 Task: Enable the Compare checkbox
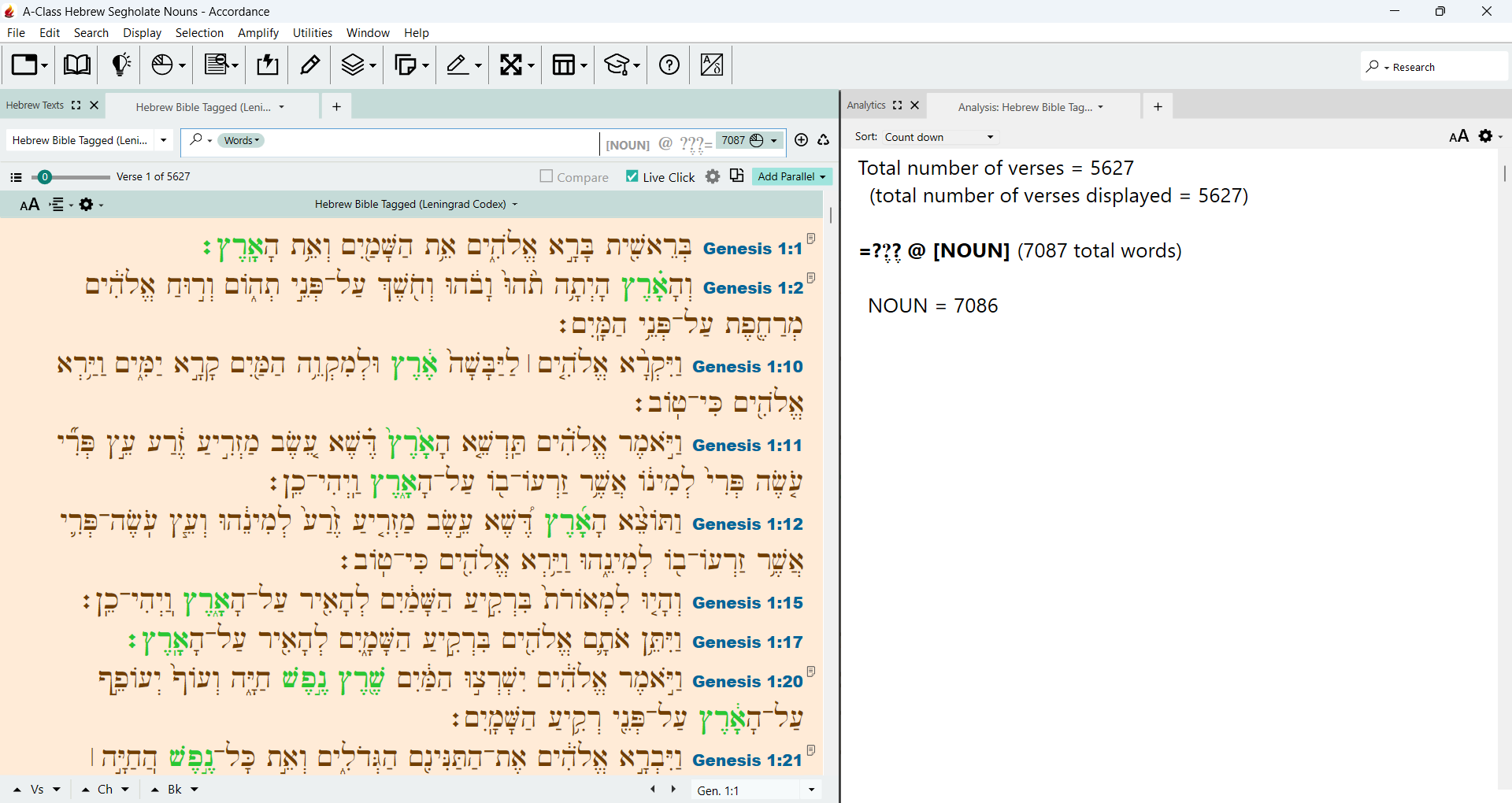click(x=547, y=176)
